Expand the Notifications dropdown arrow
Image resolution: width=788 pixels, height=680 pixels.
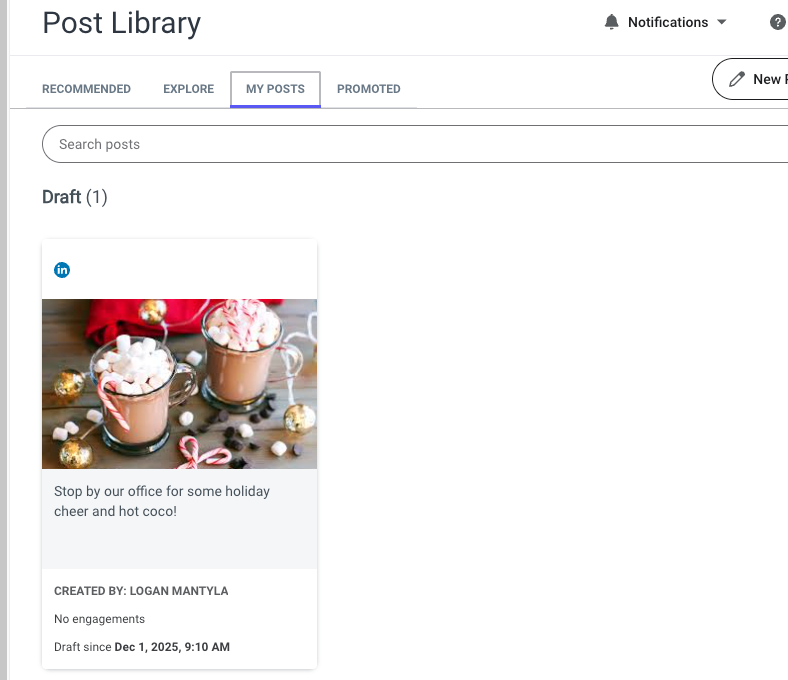[x=722, y=22]
